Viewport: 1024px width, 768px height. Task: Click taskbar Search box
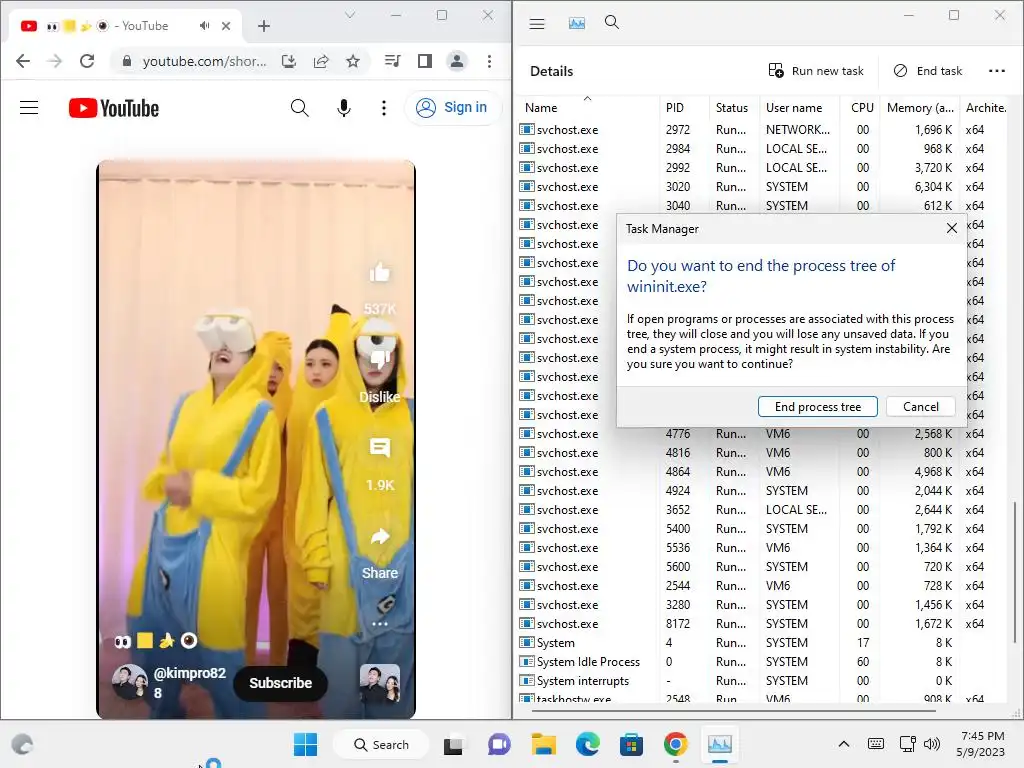click(381, 744)
